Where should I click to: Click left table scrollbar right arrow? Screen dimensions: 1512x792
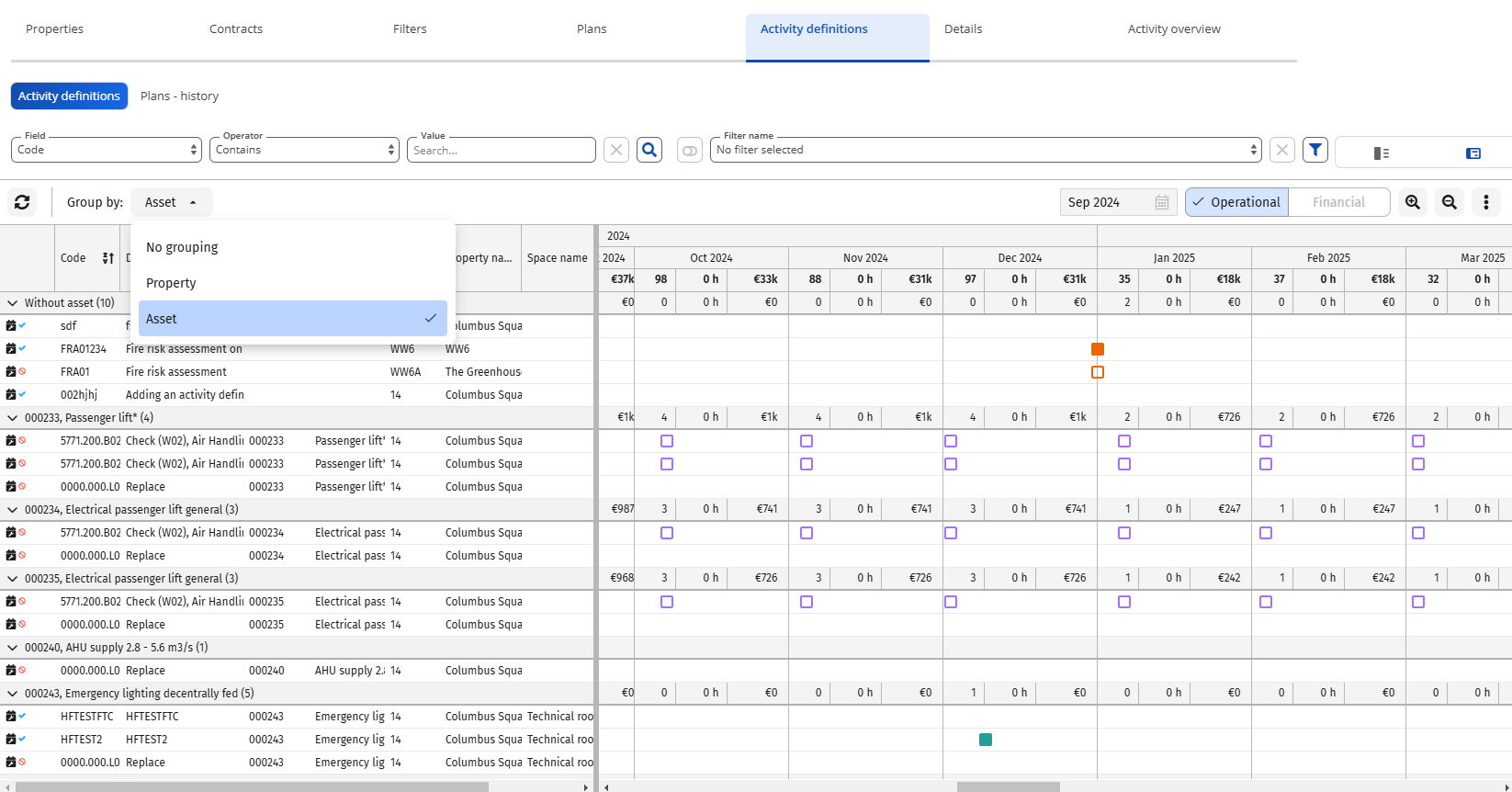[x=586, y=787]
